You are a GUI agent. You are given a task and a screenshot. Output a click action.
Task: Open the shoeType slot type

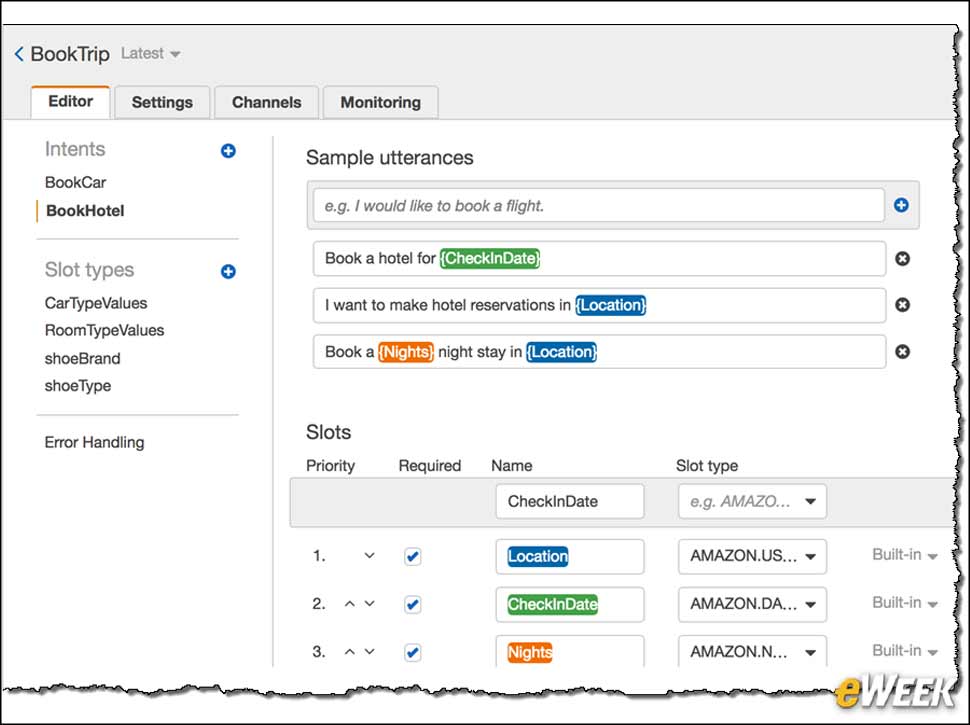pyautogui.click(x=78, y=386)
